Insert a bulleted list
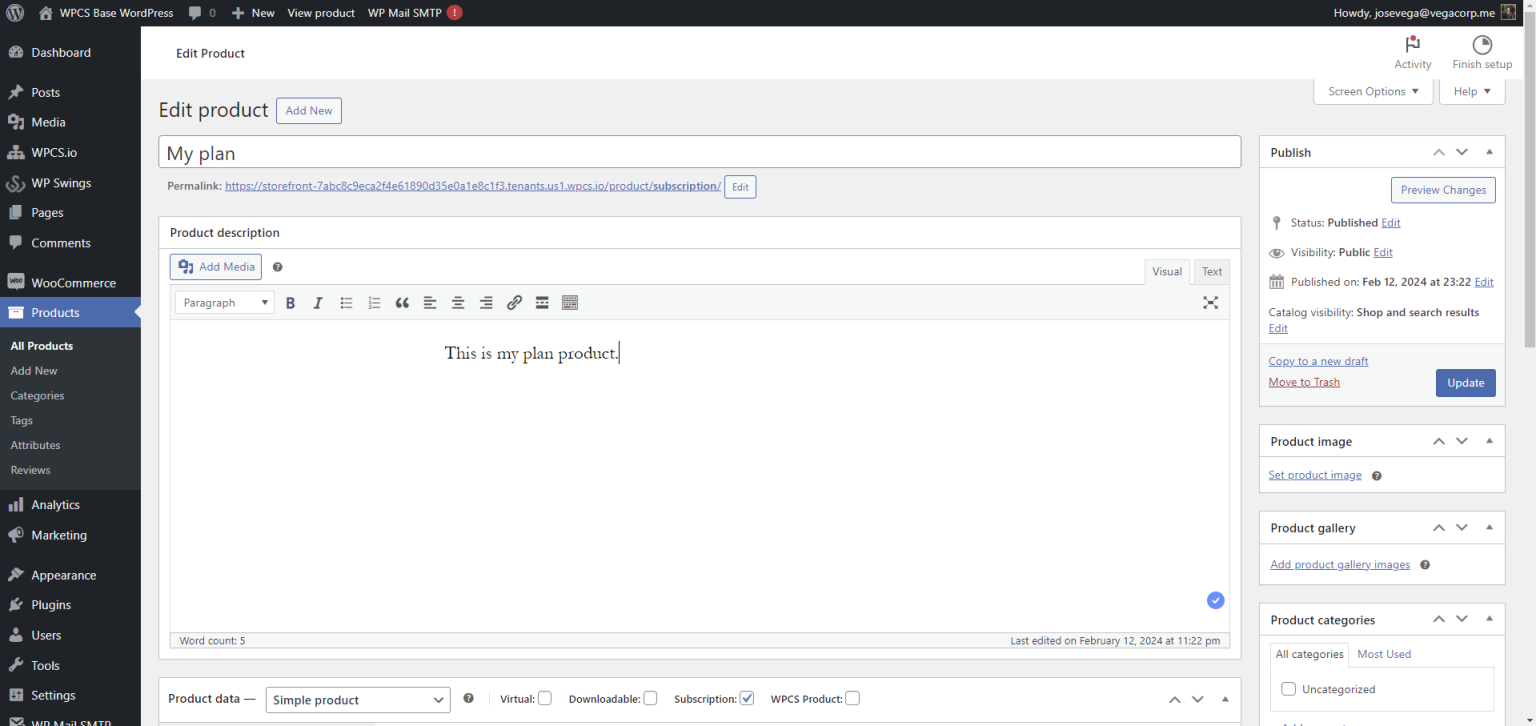Screen dimensions: 1536x726 click(x=345, y=302)
